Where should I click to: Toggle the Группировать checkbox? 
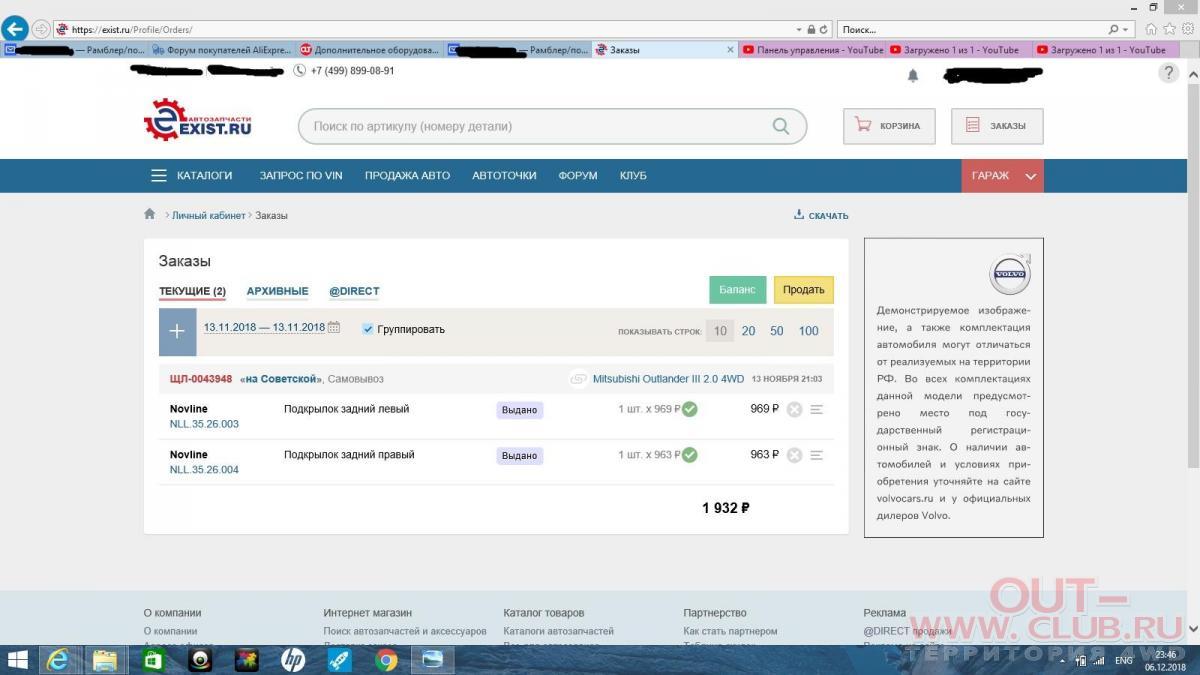368,329
